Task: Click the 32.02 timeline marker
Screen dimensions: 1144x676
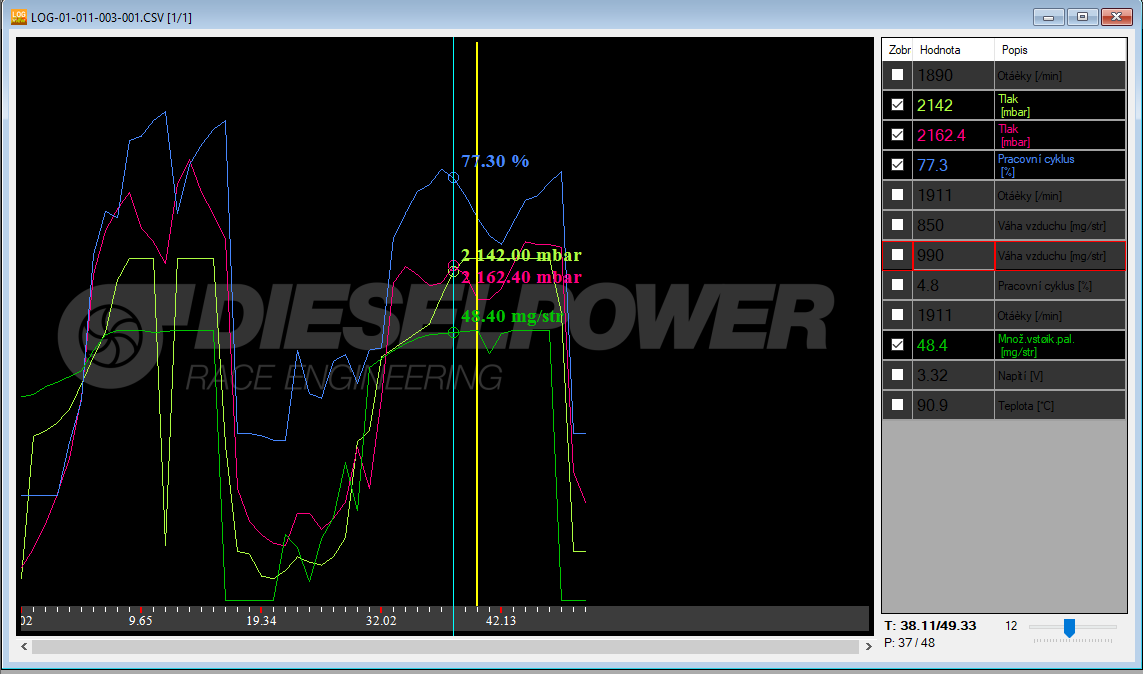Action: point(381,621)
